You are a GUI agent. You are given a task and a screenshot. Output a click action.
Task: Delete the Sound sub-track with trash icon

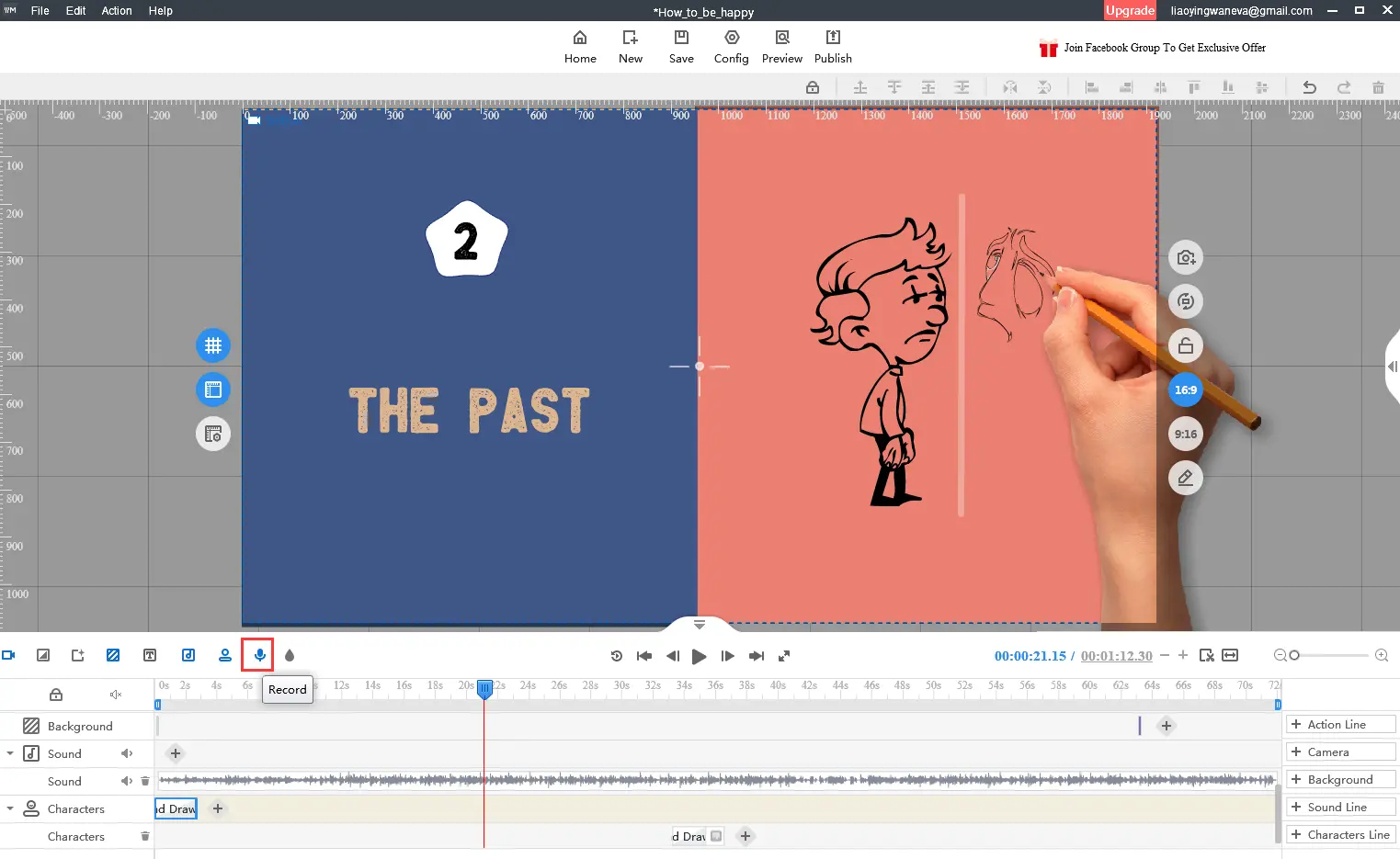(144, 781)
